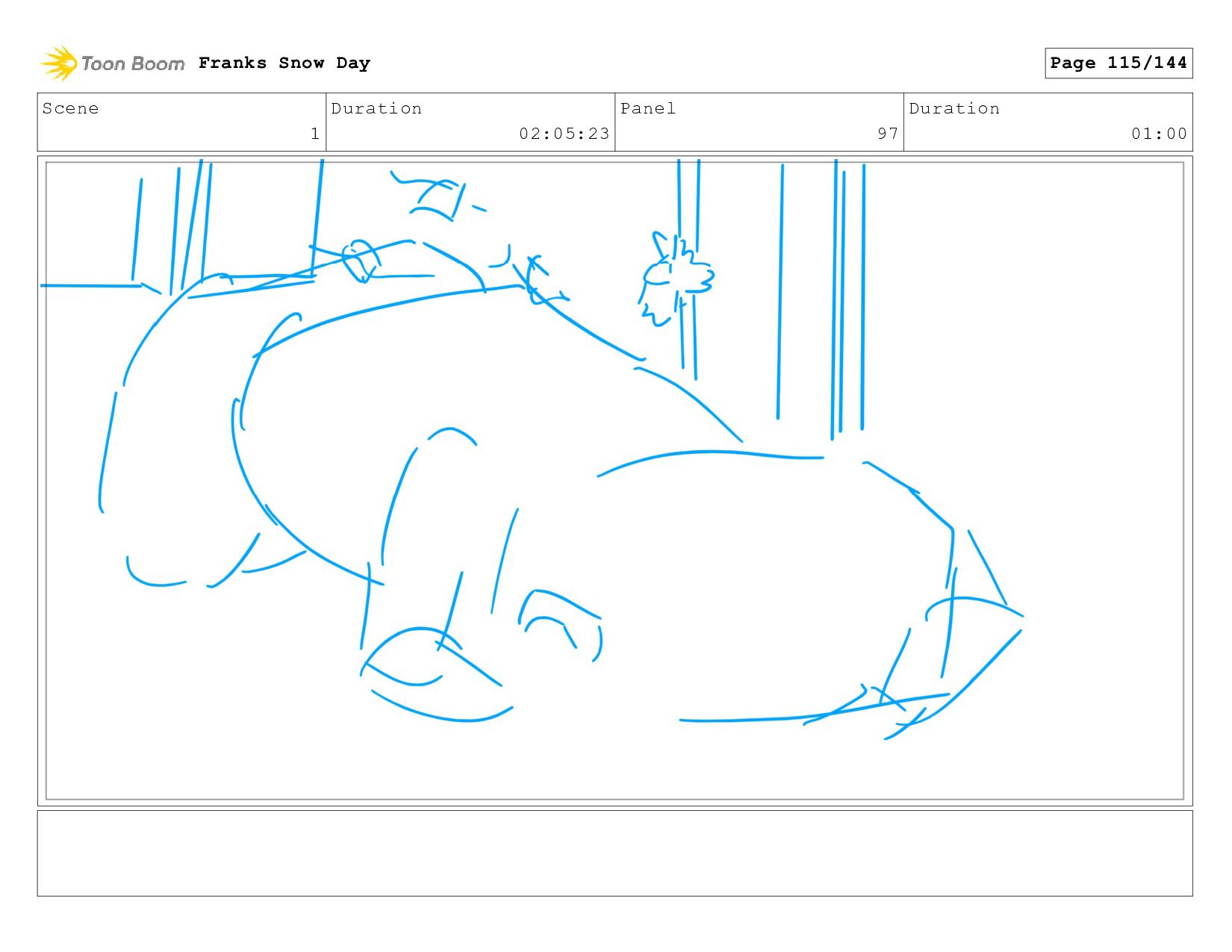Click the 'Panel' header label

click(x=648, y=108)
